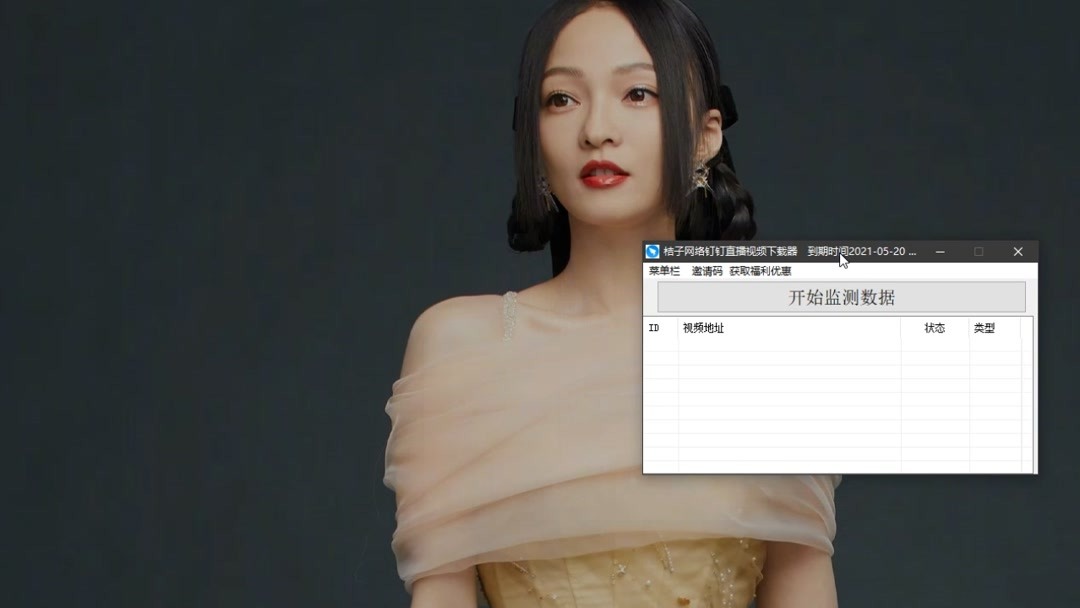1080x608 pixels.
Task: Open the 菜单栏 menu
Action: point(659,271)
